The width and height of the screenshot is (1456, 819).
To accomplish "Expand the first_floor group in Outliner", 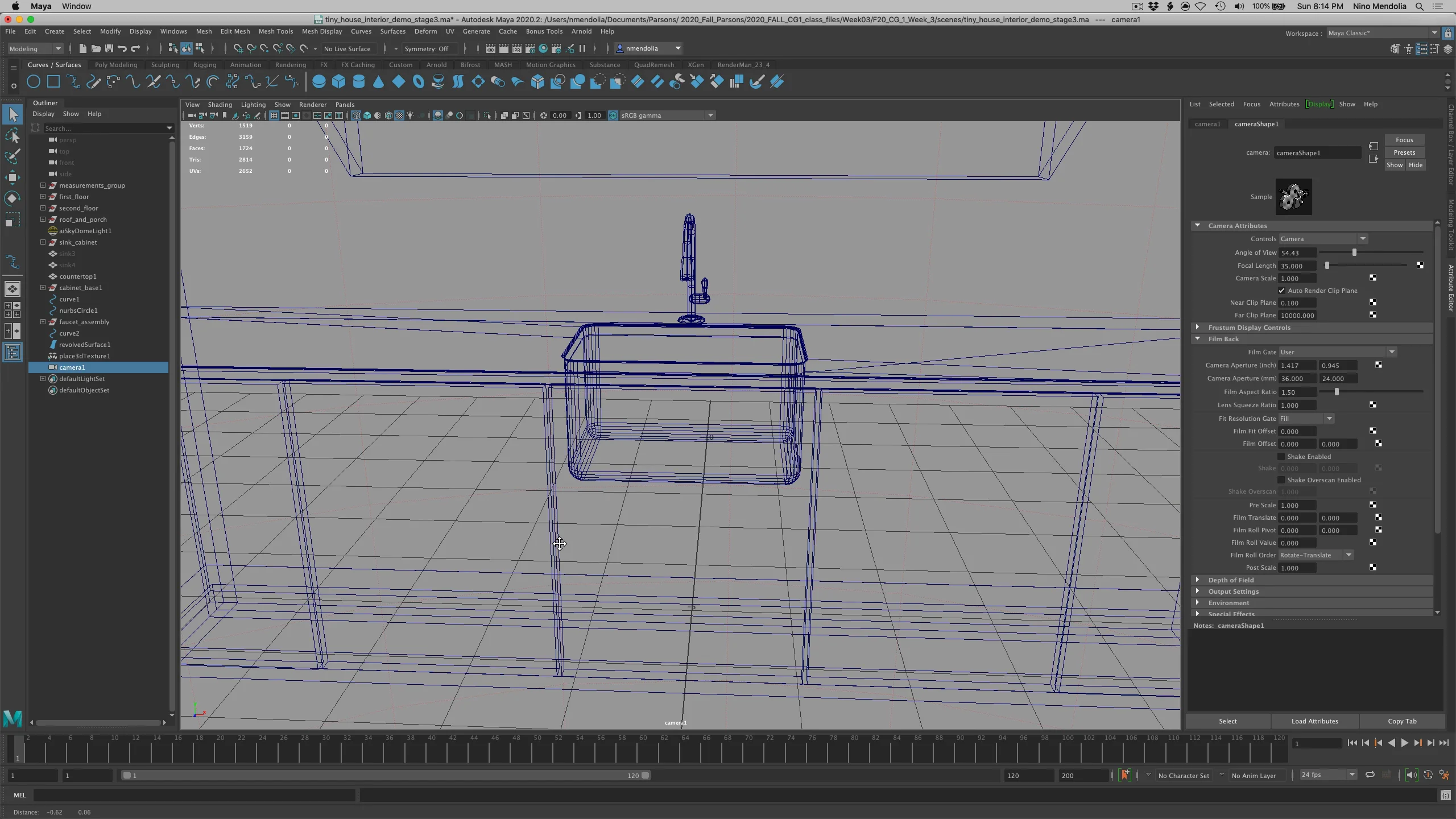I will (43, 197).
